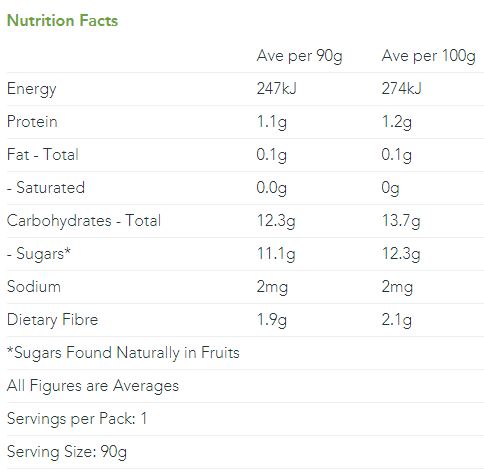Click the 2.1g dietary fibre value
Viewport: 484px width, 476px height.
[x=397, y=320]
